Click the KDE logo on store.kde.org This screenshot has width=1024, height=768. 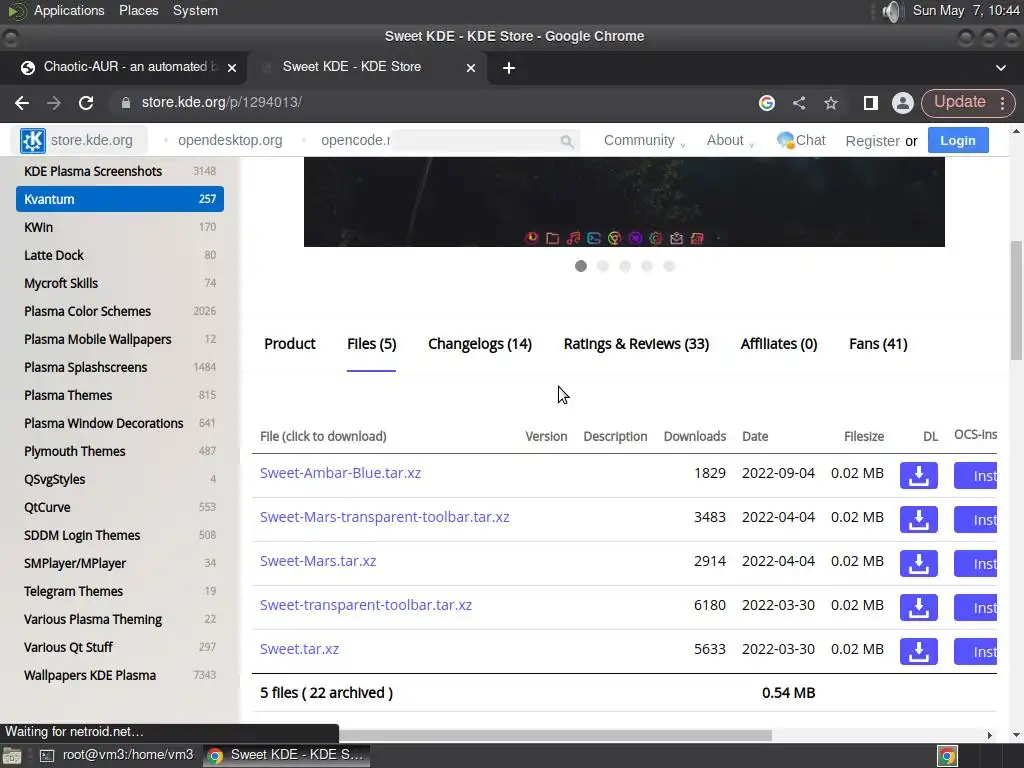pos(33,140)
